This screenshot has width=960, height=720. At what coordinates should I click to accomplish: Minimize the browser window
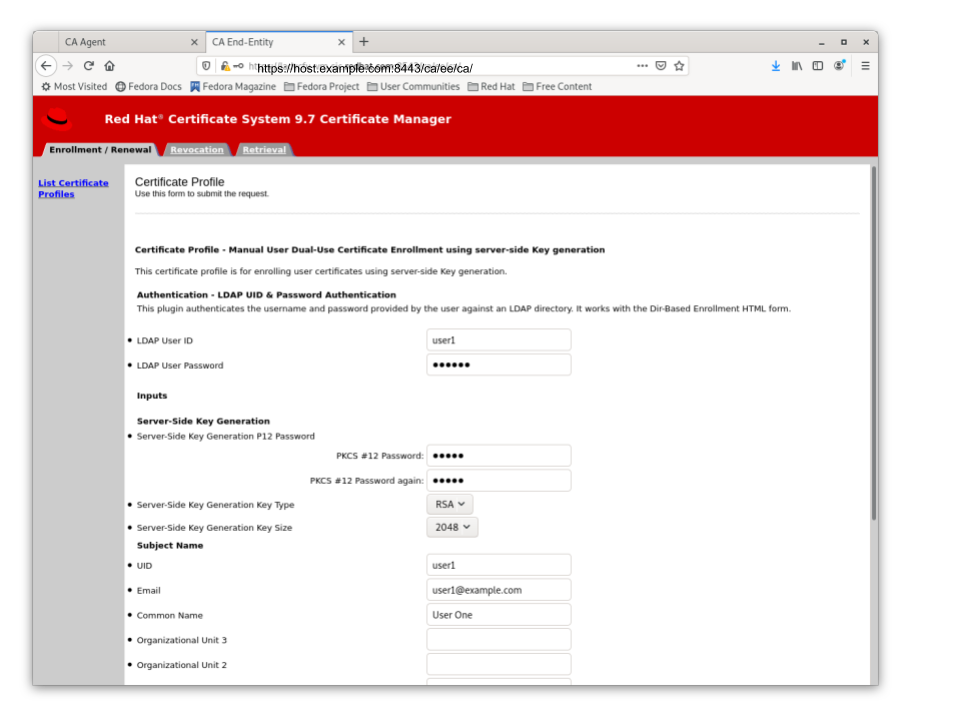point(822,42)
